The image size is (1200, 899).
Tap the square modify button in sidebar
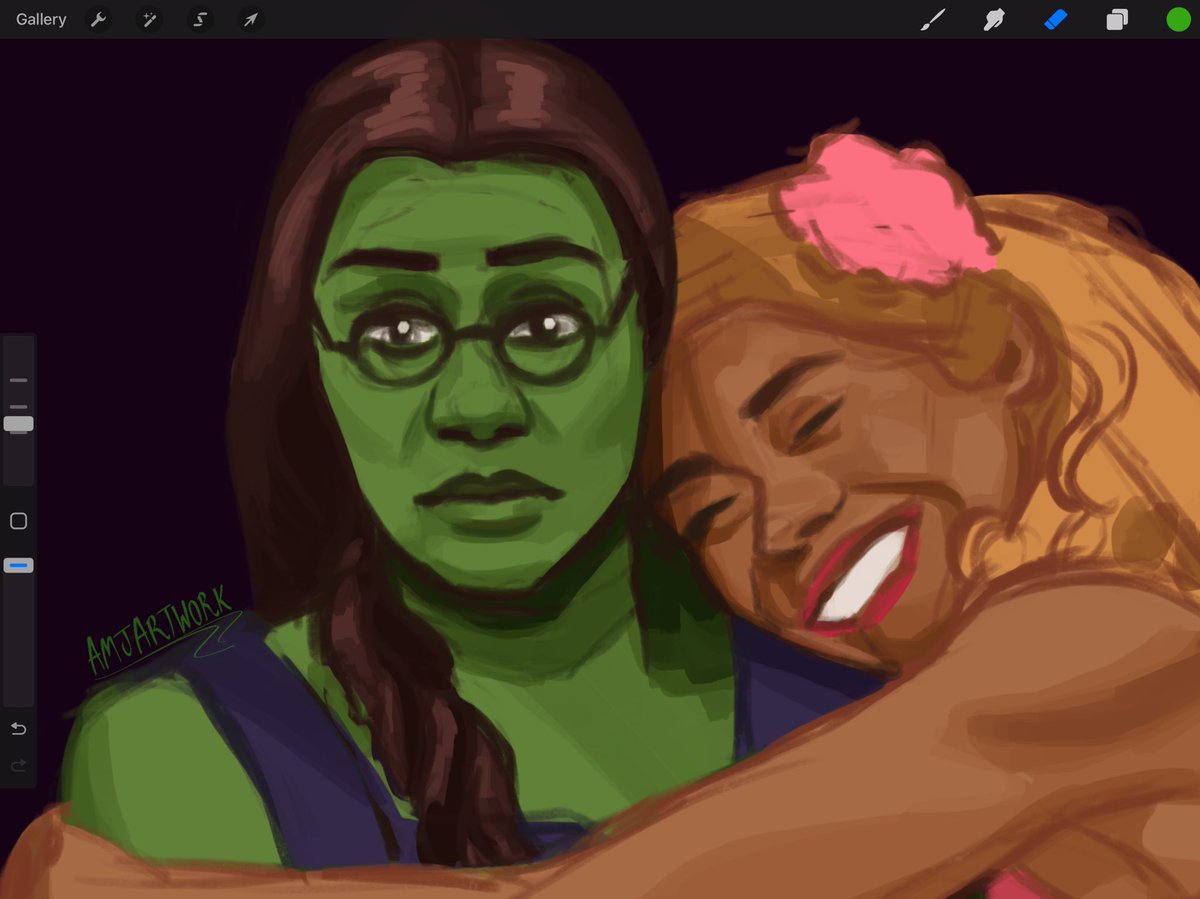click(x=18, y=521)
